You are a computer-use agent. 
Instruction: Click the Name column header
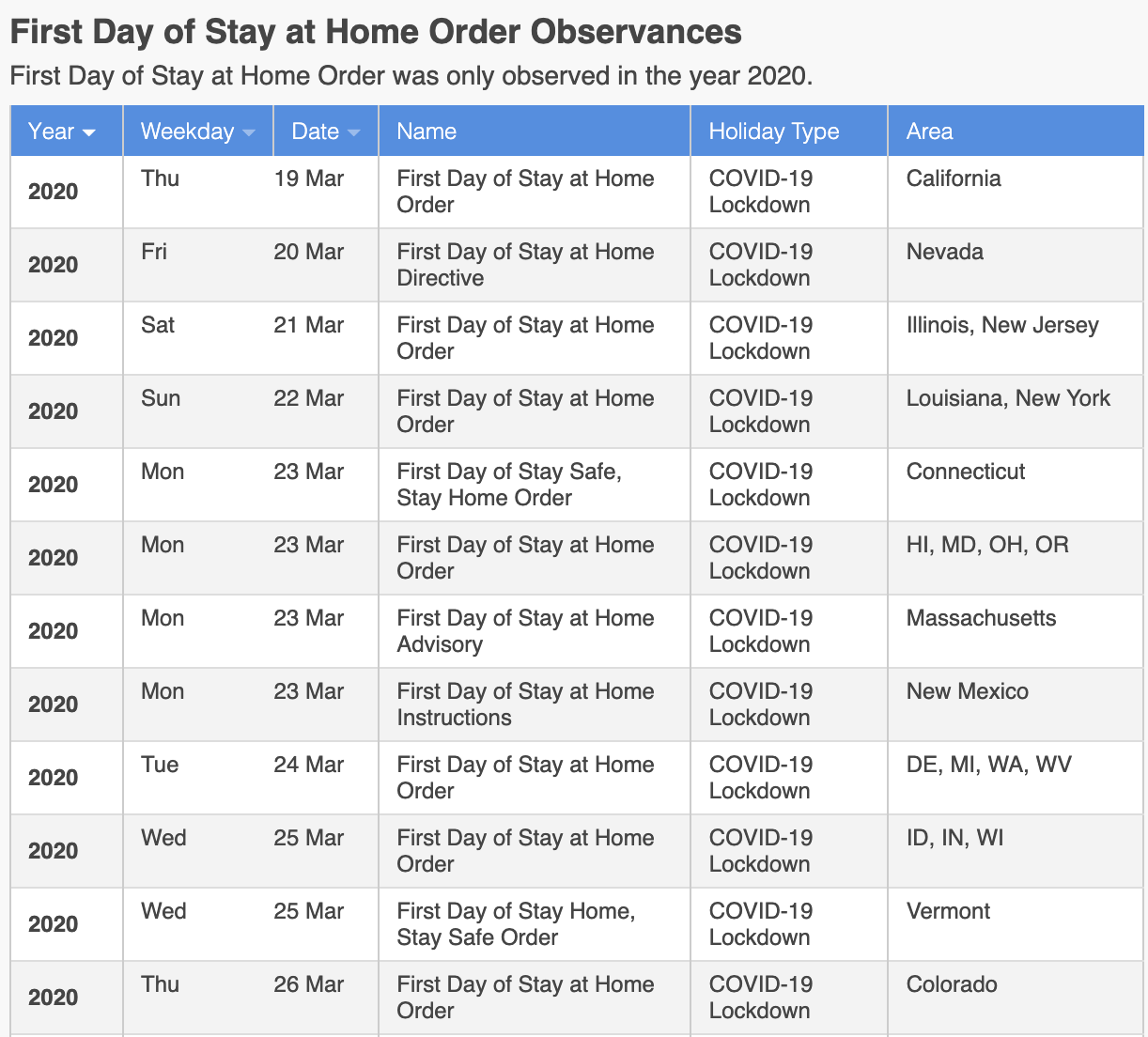pos(427,132)
